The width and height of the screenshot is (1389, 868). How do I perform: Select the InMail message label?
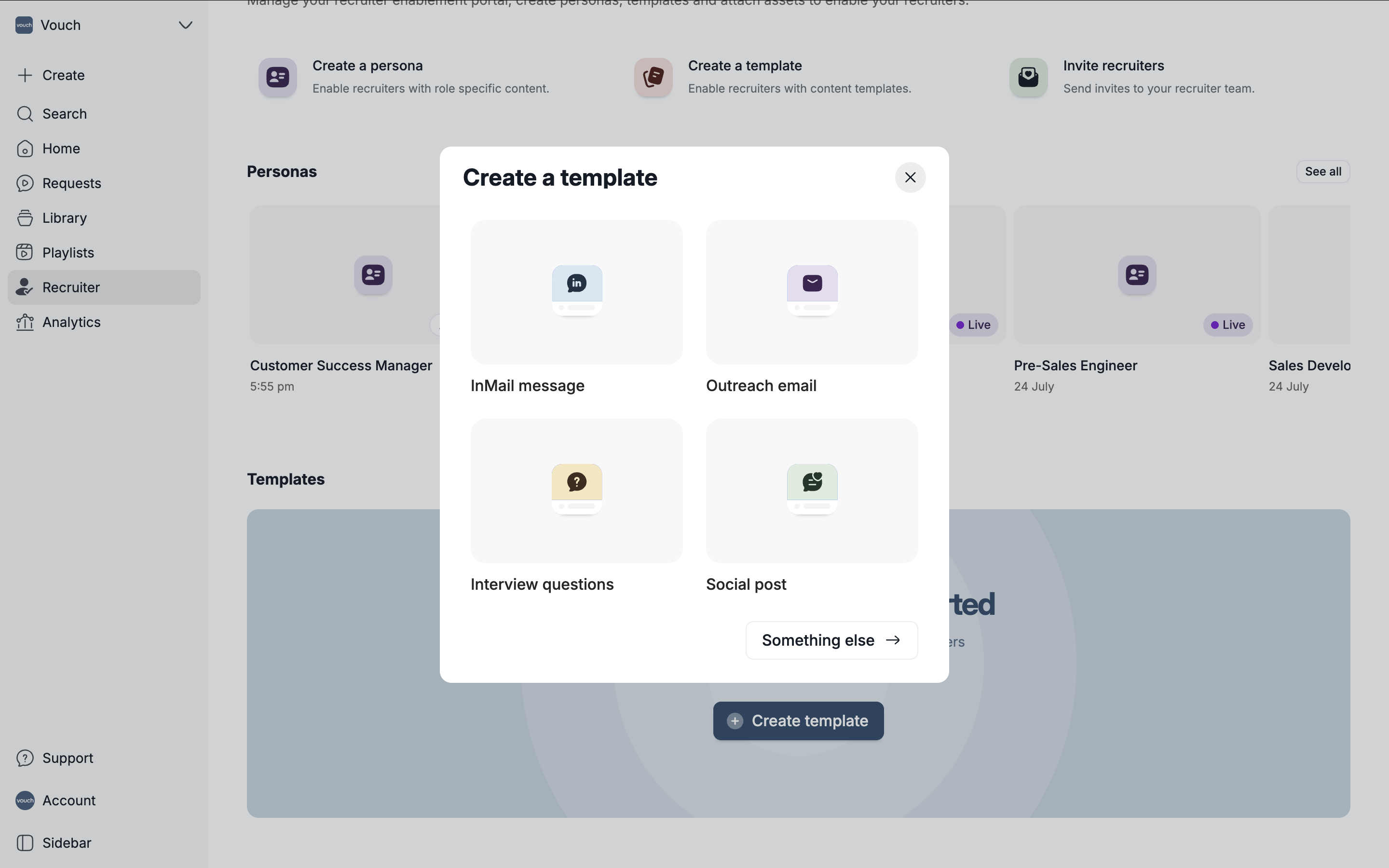(x=528, y=386)
